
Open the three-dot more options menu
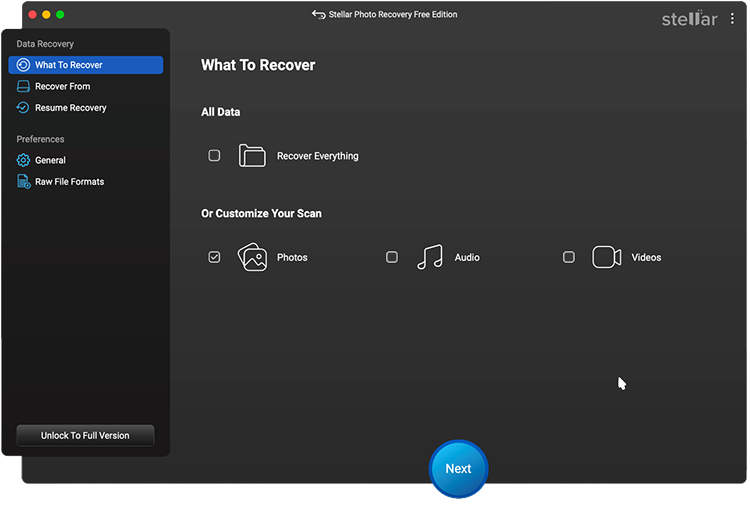[732, 19]
